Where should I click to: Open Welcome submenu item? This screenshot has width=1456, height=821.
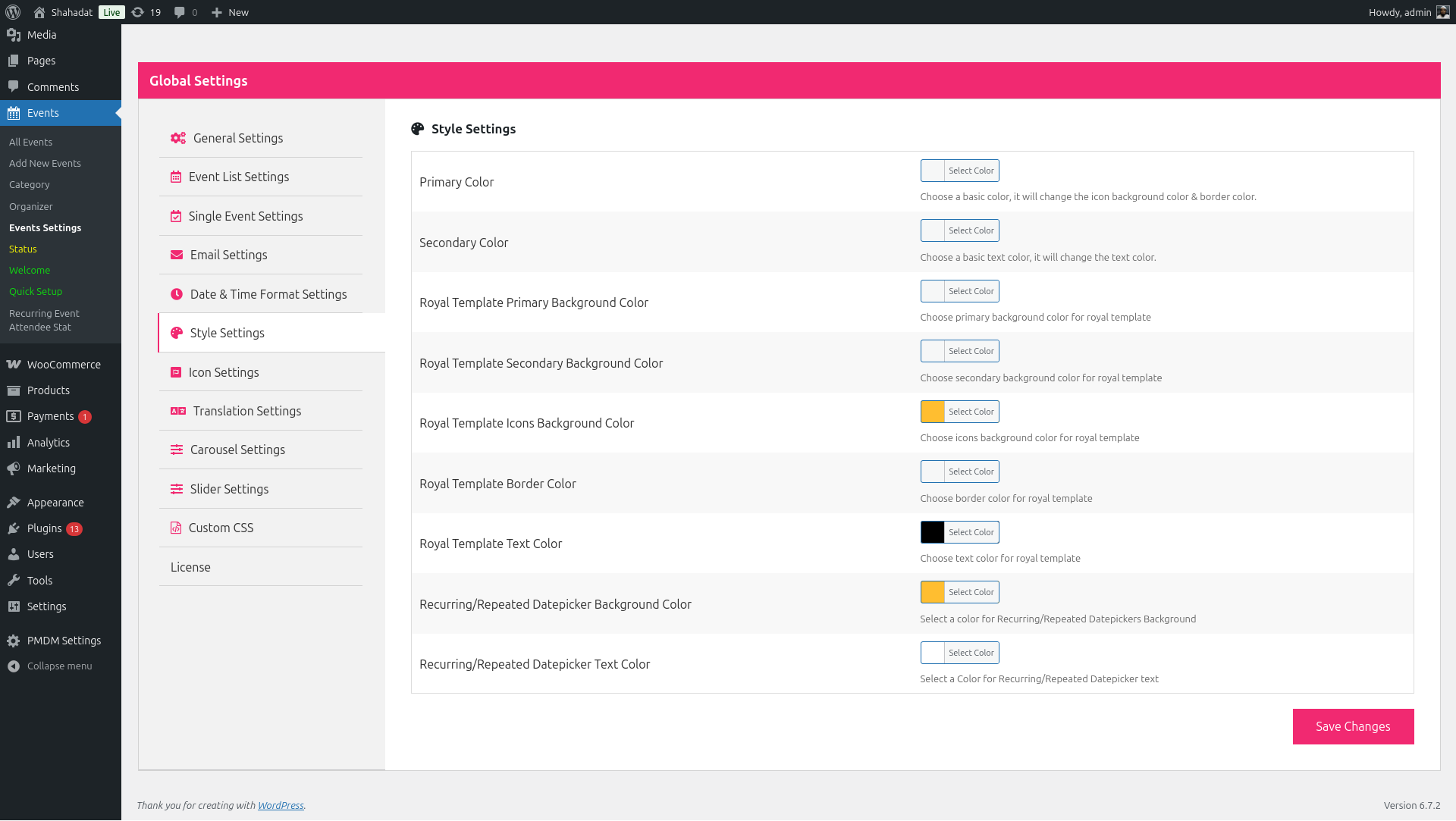[x=30, y=270]
